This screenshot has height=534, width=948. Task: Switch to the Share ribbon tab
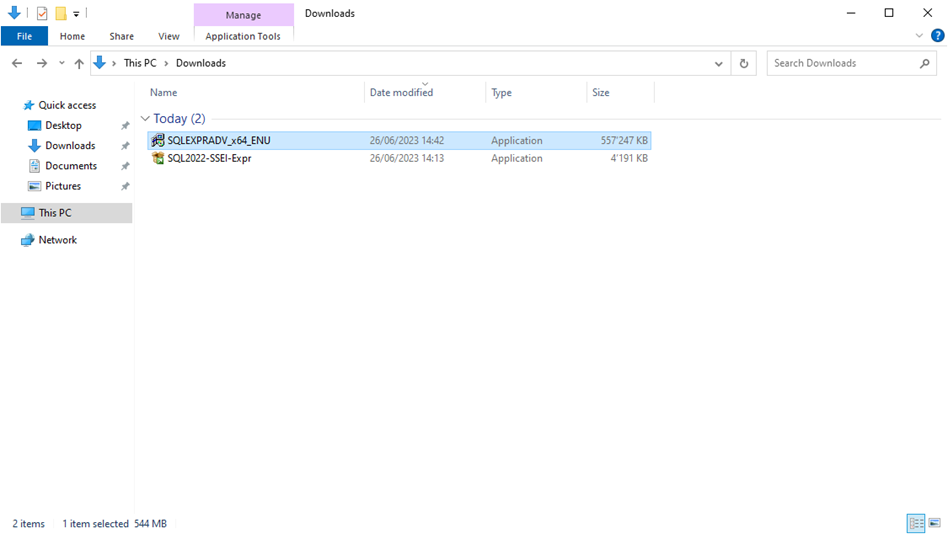tap(122, 36)
